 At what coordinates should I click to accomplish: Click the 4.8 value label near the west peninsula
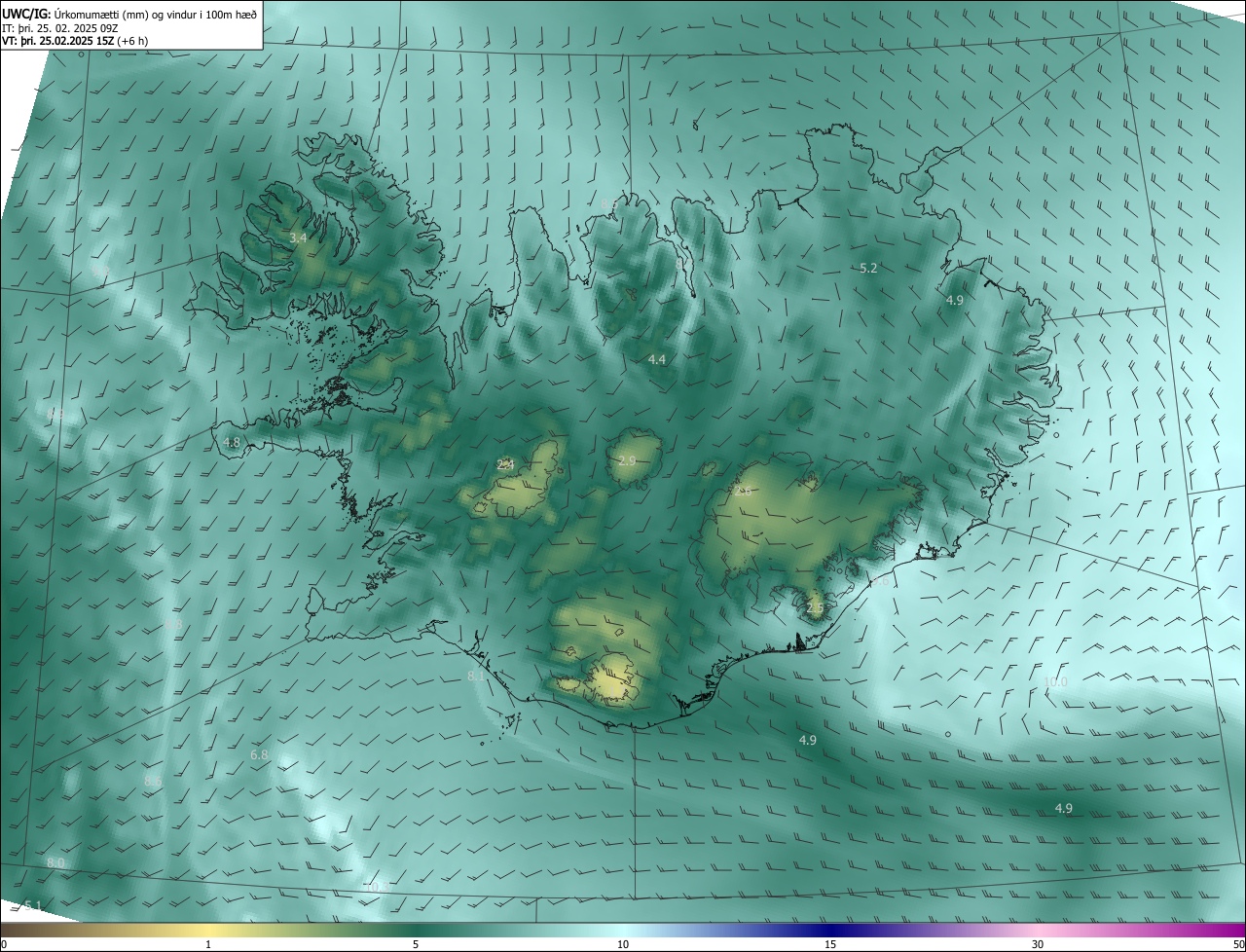point(232,442)
